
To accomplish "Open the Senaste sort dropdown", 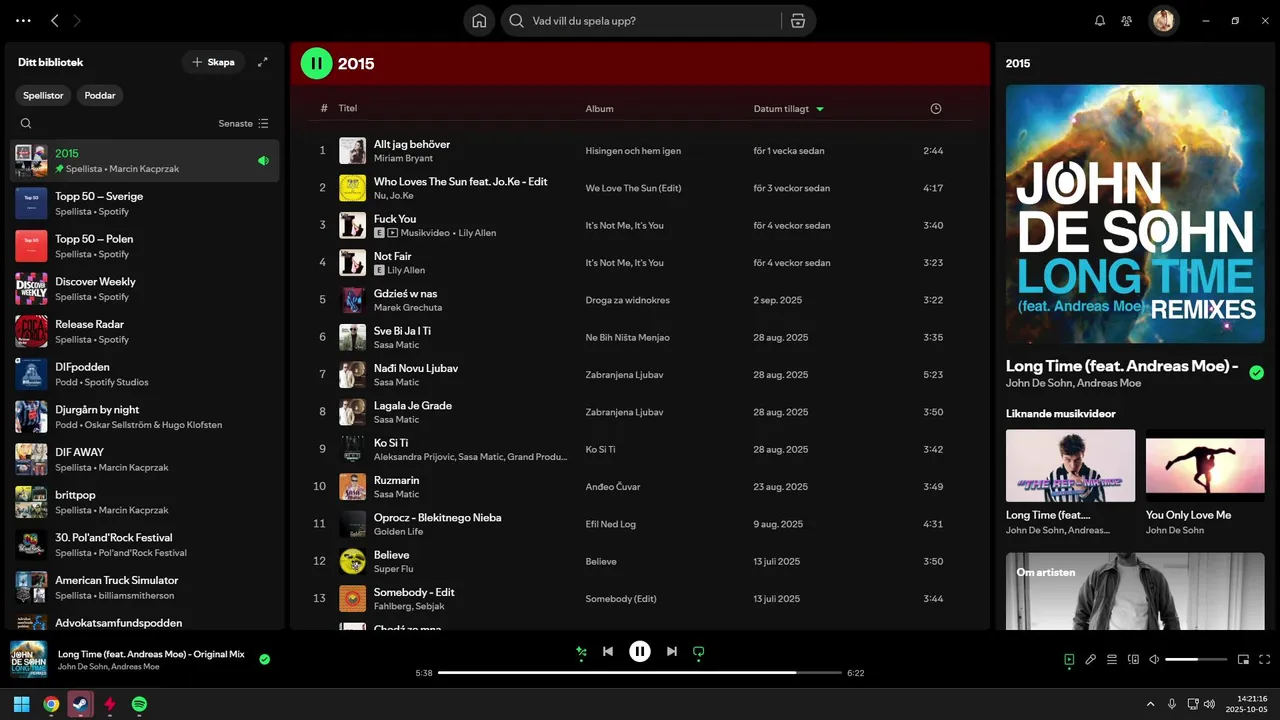I will point(243,124).
